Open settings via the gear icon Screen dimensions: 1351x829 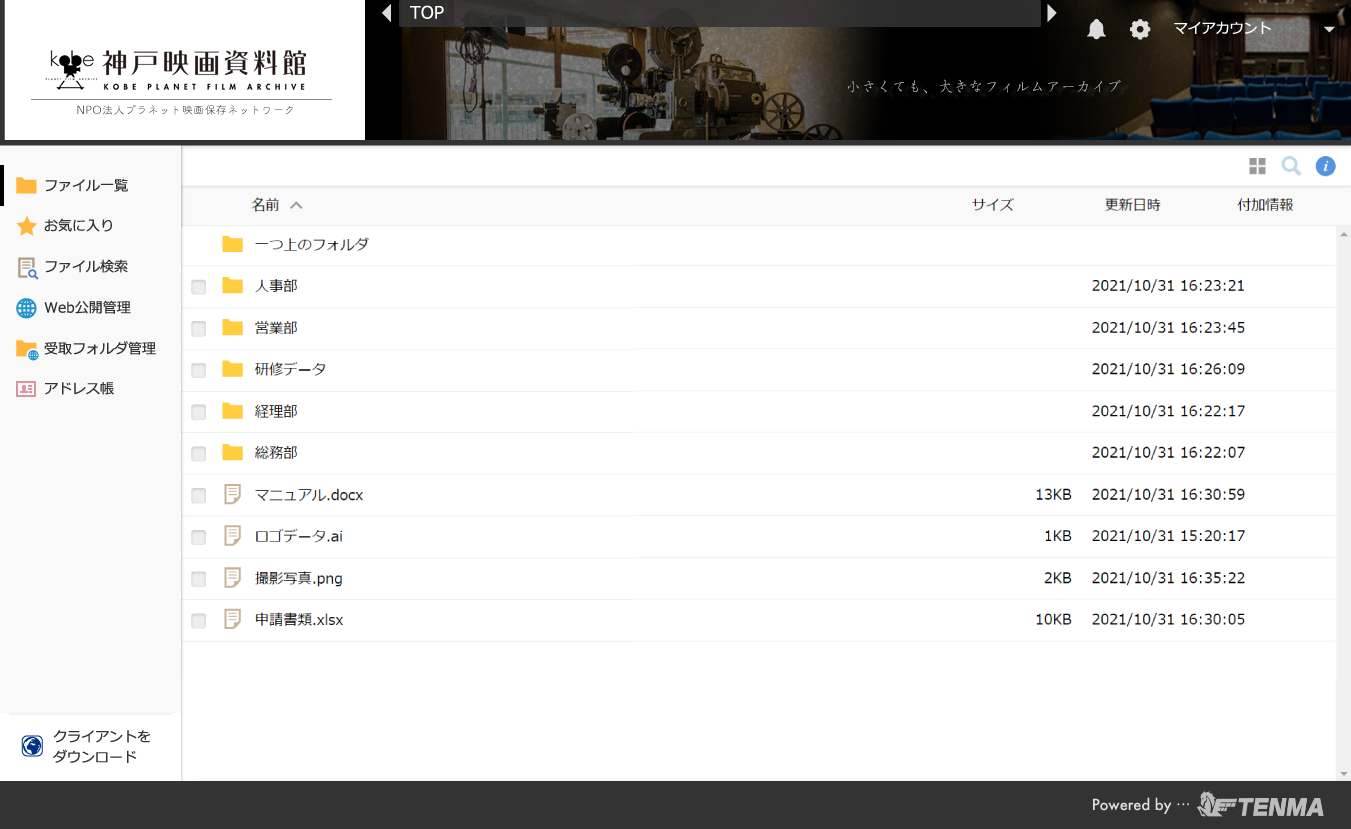(1140, 29)
